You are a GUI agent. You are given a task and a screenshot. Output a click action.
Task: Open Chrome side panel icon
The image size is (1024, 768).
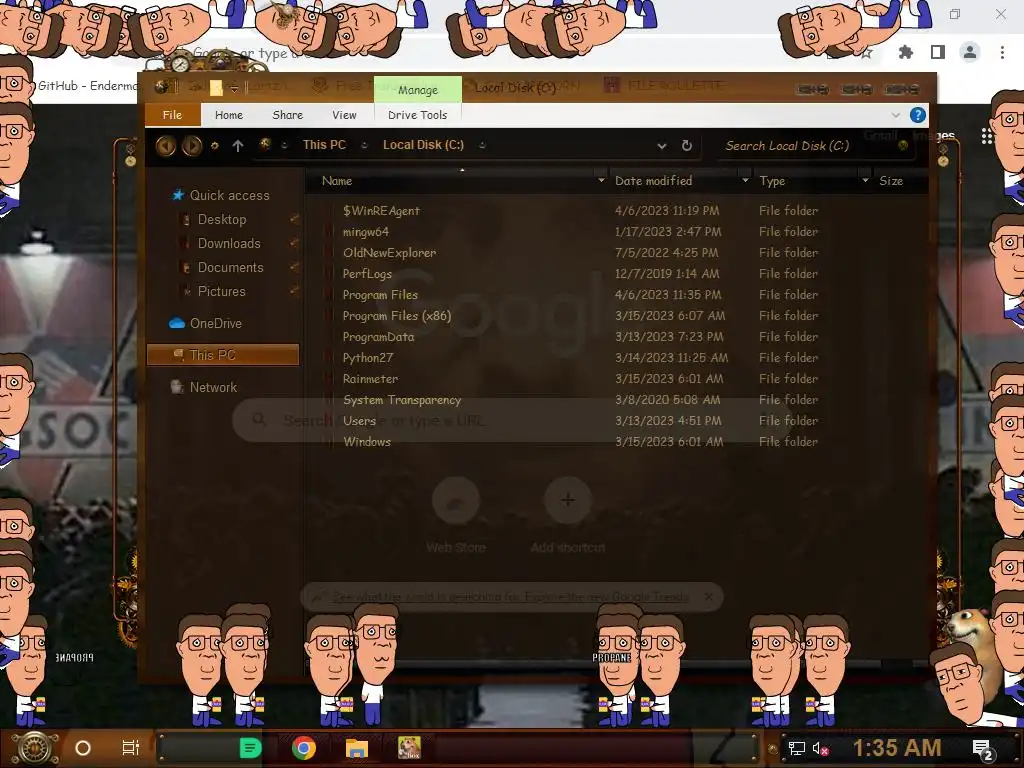pos(938,52)
